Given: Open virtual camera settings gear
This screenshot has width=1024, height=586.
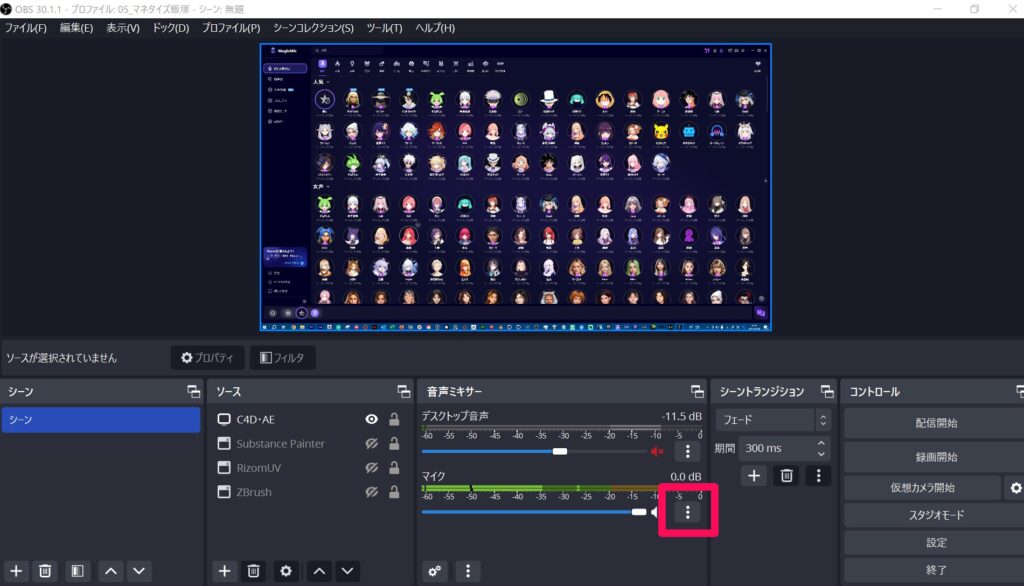Looking at the screenshot, I should 1016,488.
